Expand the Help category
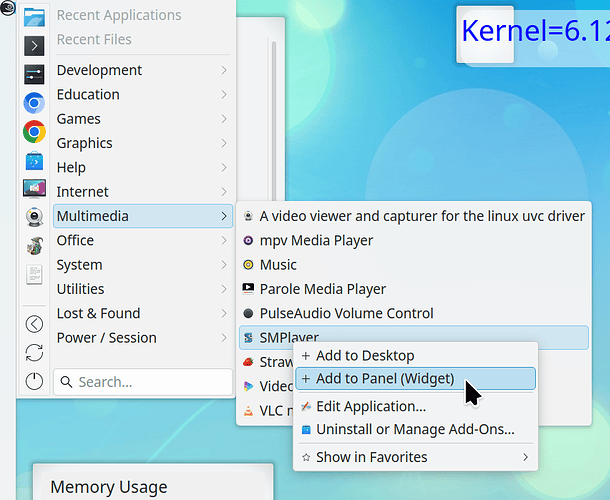Viewport: 610px width, 500px height. (143, 167)
